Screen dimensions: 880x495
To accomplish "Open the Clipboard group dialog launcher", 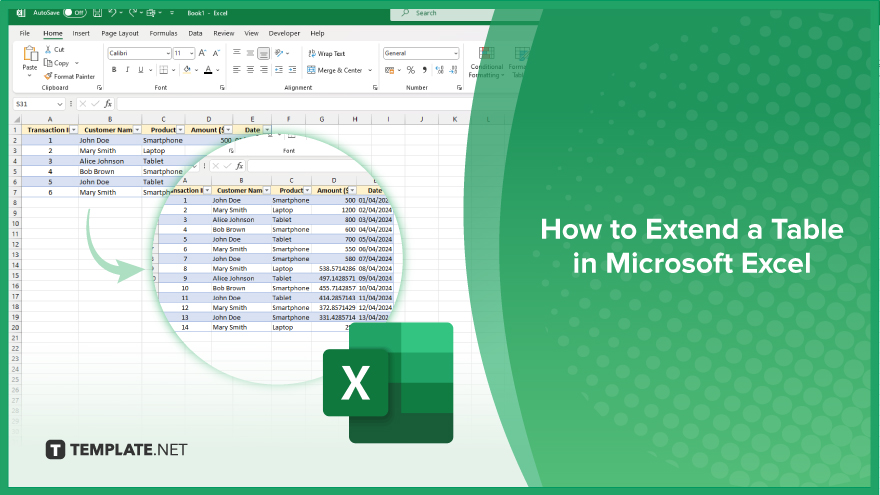I will pyautogui.click(x=99, y=88).
